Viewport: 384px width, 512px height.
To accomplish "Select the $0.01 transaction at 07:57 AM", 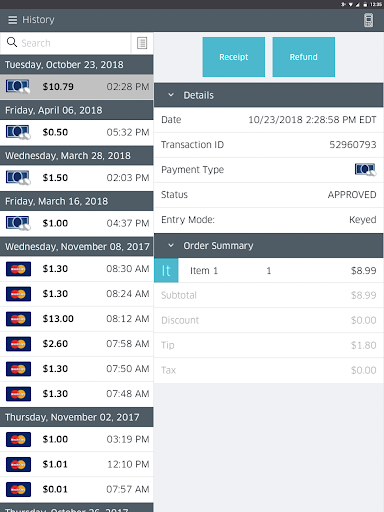I will click(77, 489).
